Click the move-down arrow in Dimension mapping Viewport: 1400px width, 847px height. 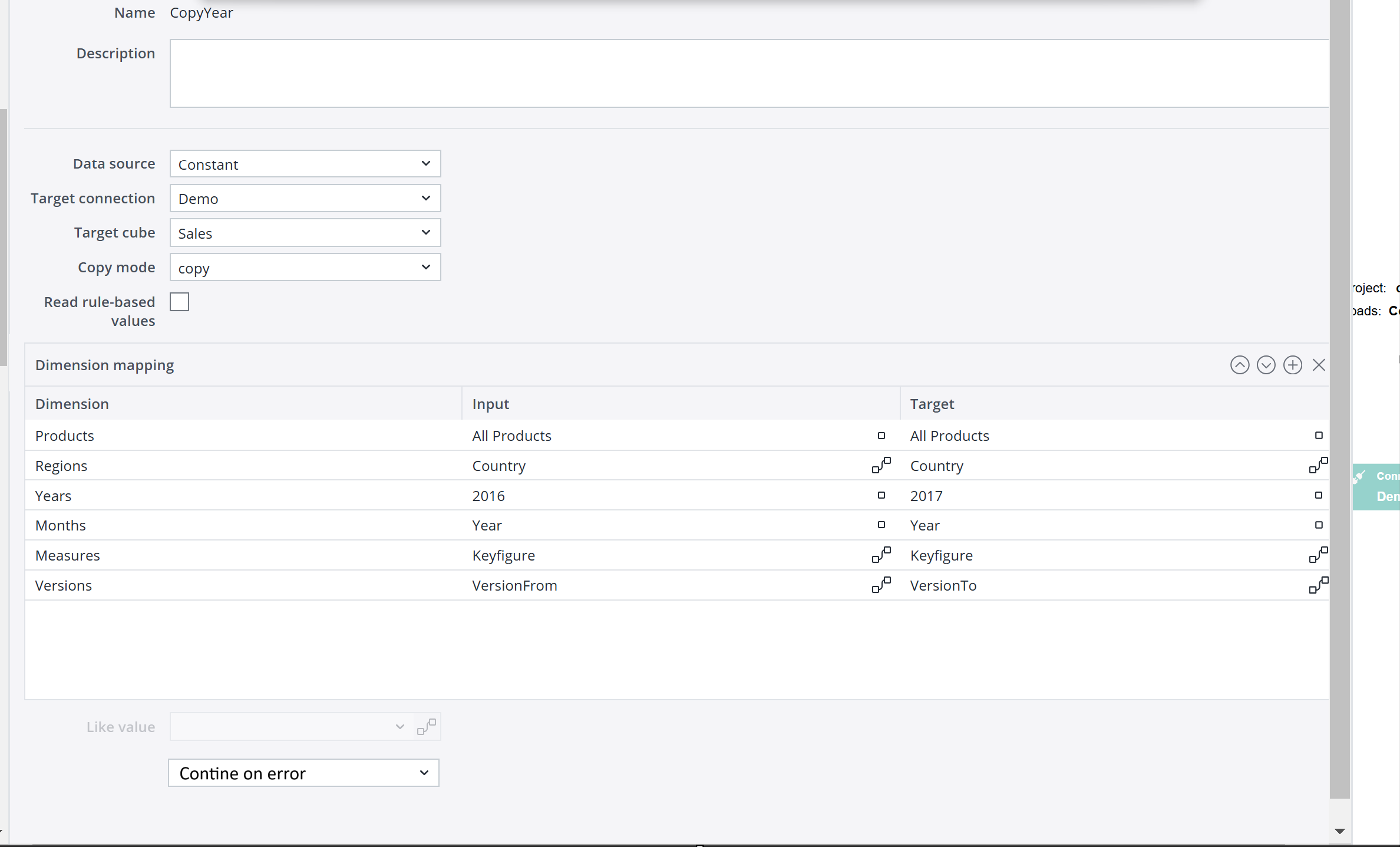click(x=1266, y=365)
